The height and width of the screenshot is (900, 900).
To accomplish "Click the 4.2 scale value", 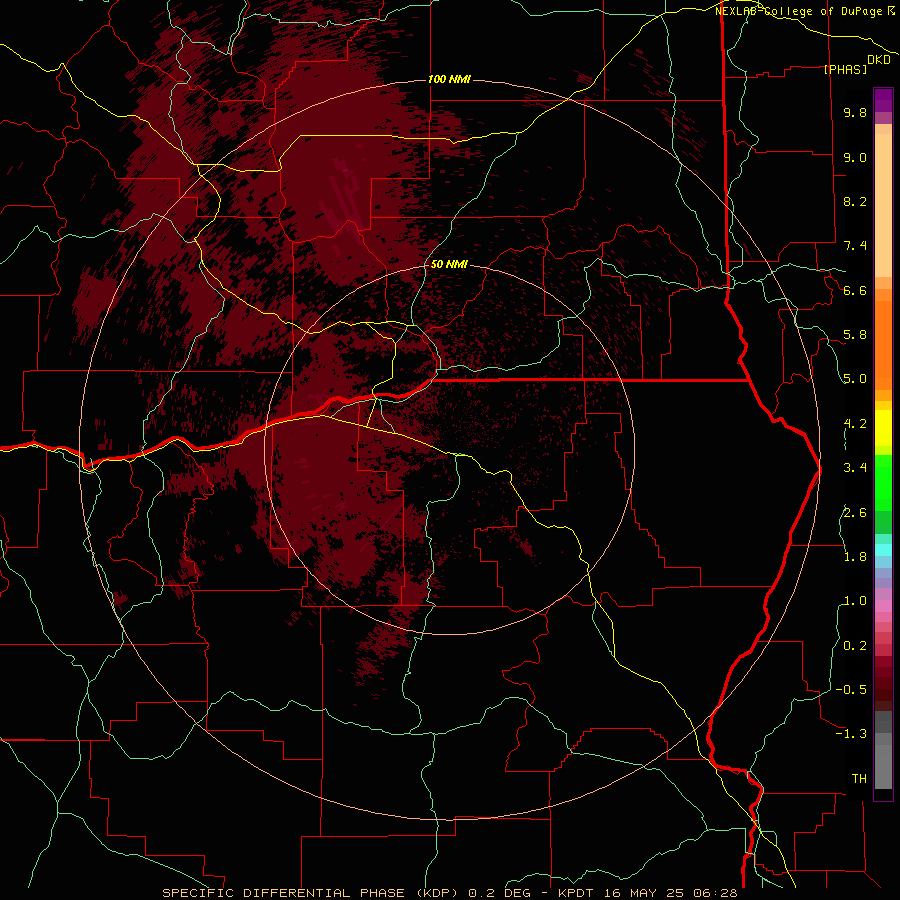I will point(855,424).
